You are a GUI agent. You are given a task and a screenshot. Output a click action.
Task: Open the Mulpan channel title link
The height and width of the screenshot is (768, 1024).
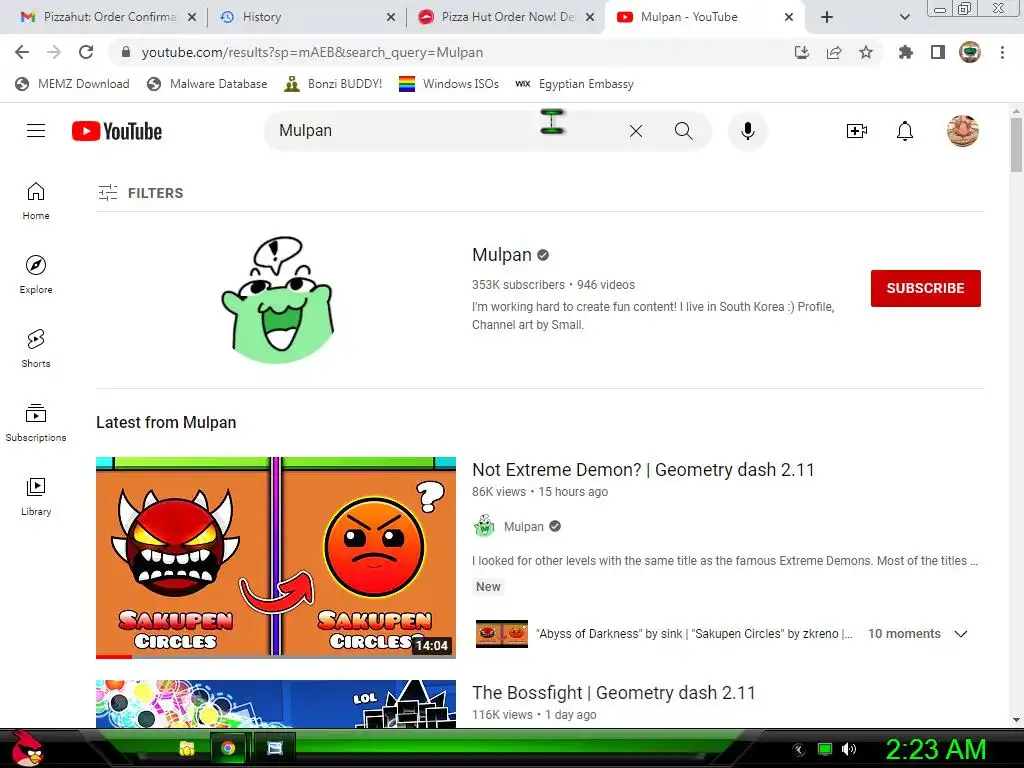pyautogui.click(x=502, y=255)
